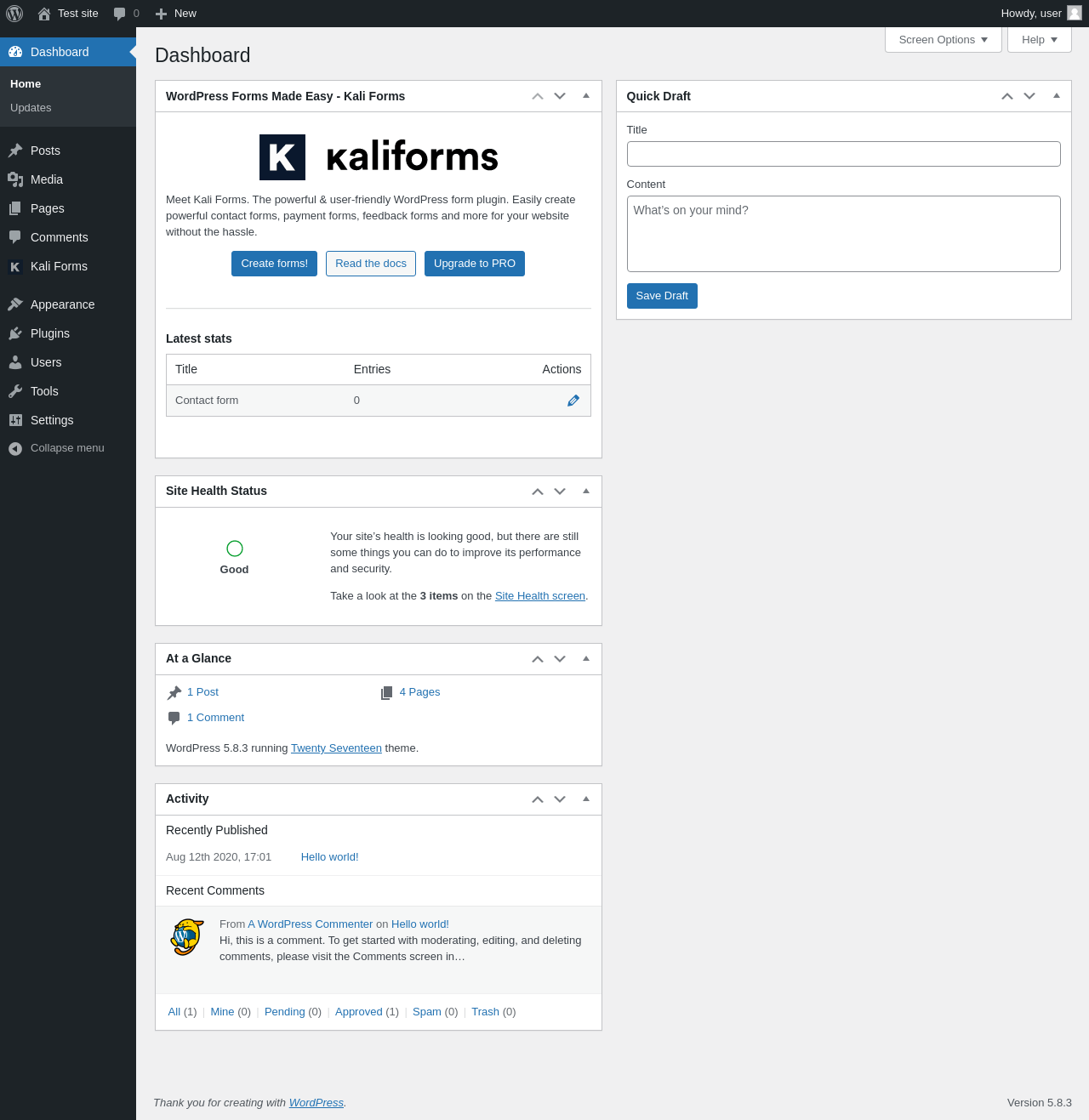Viewport: 1089px width, 1120px height.
Task: Click the Dashboard gauge icon in sidebar
Action: pos(15,52)
